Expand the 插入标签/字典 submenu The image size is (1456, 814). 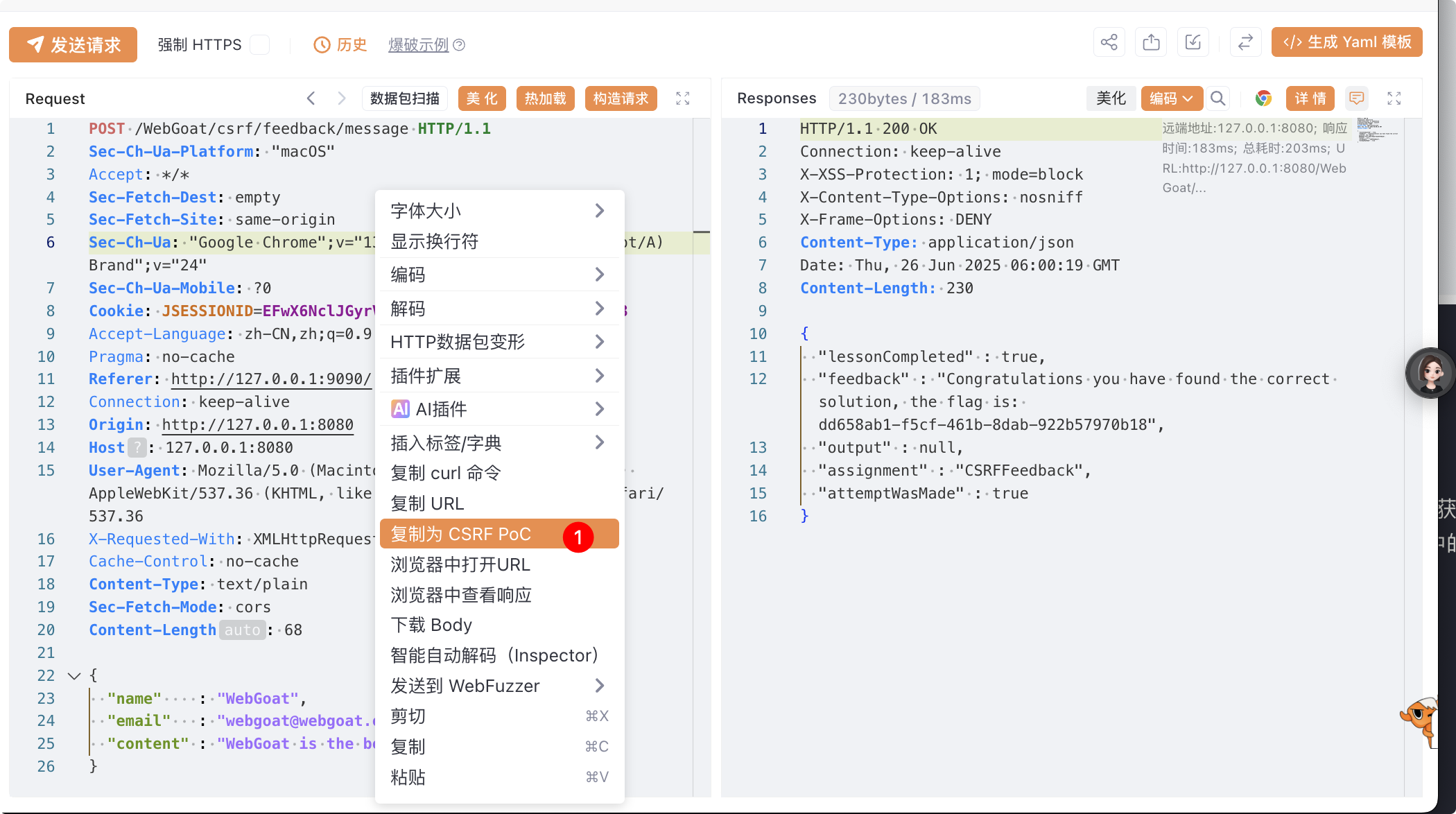point(499,442)
